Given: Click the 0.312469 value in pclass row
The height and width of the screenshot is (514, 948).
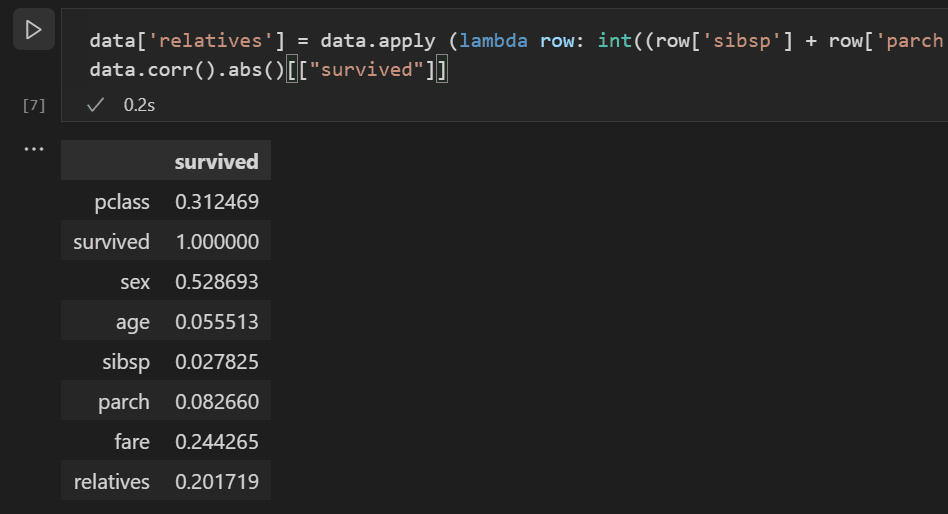Looking at the screenshot, I should 216,202.
